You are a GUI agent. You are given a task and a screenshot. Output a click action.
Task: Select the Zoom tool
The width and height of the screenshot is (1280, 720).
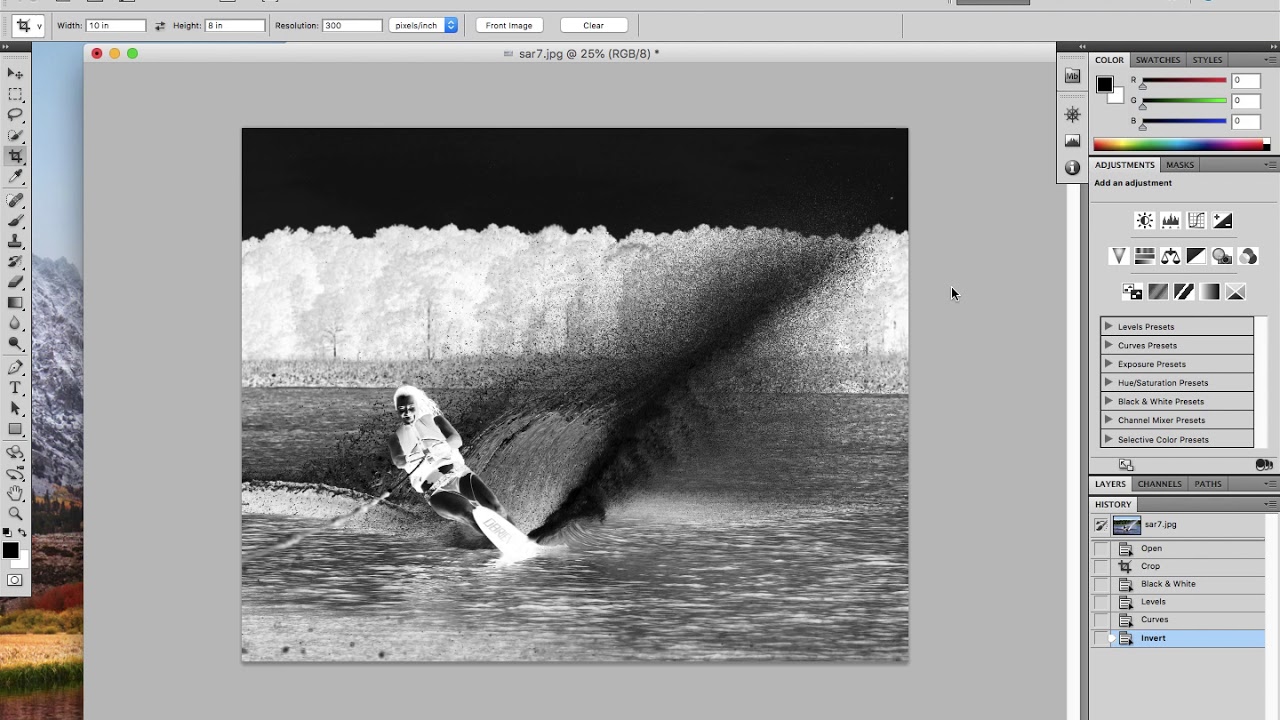(x=15, y=513)
